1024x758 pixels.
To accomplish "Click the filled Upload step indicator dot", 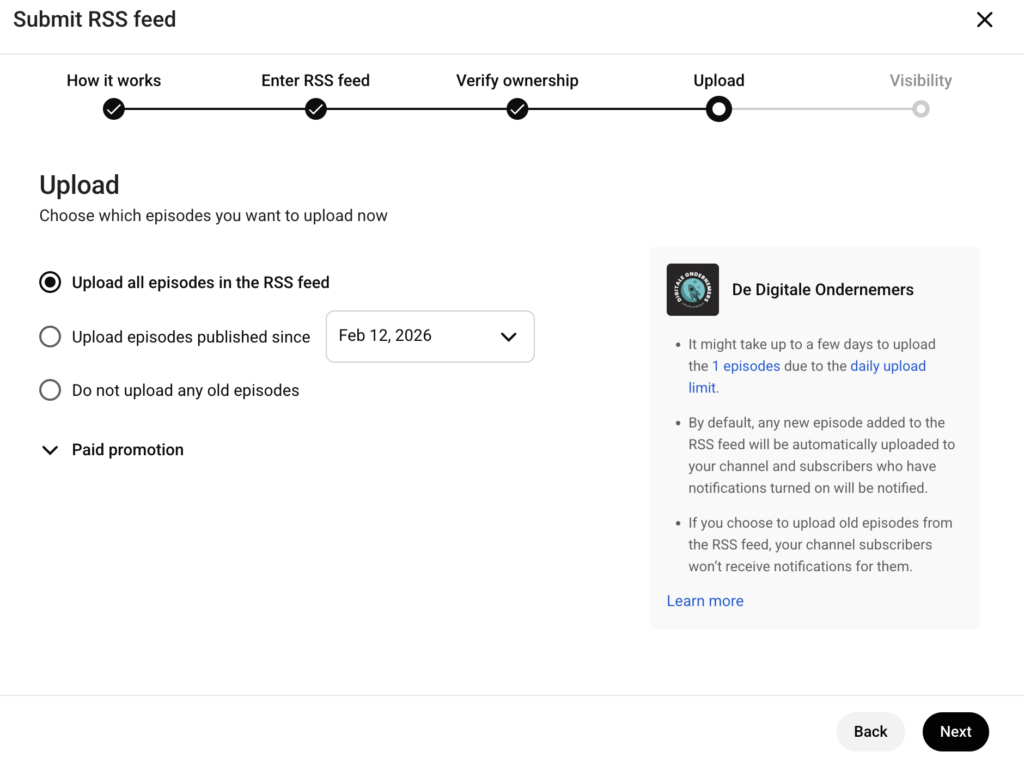I will pyautogui.click(x=719, y=109).
